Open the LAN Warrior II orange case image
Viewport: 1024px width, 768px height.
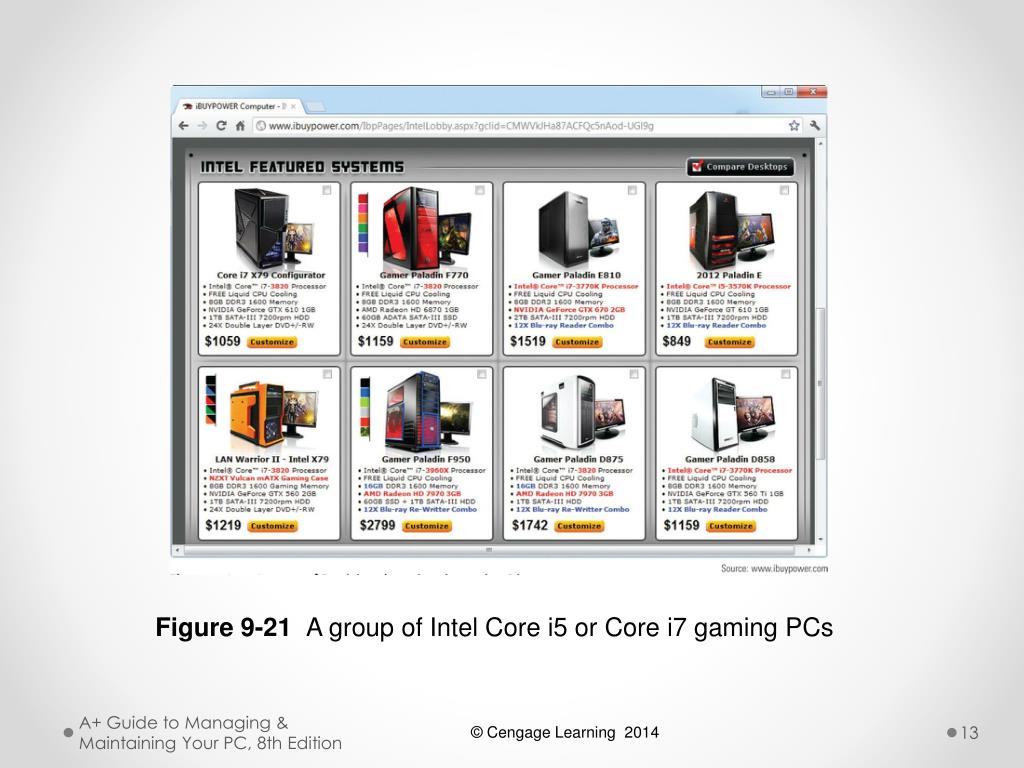point(274,413)
